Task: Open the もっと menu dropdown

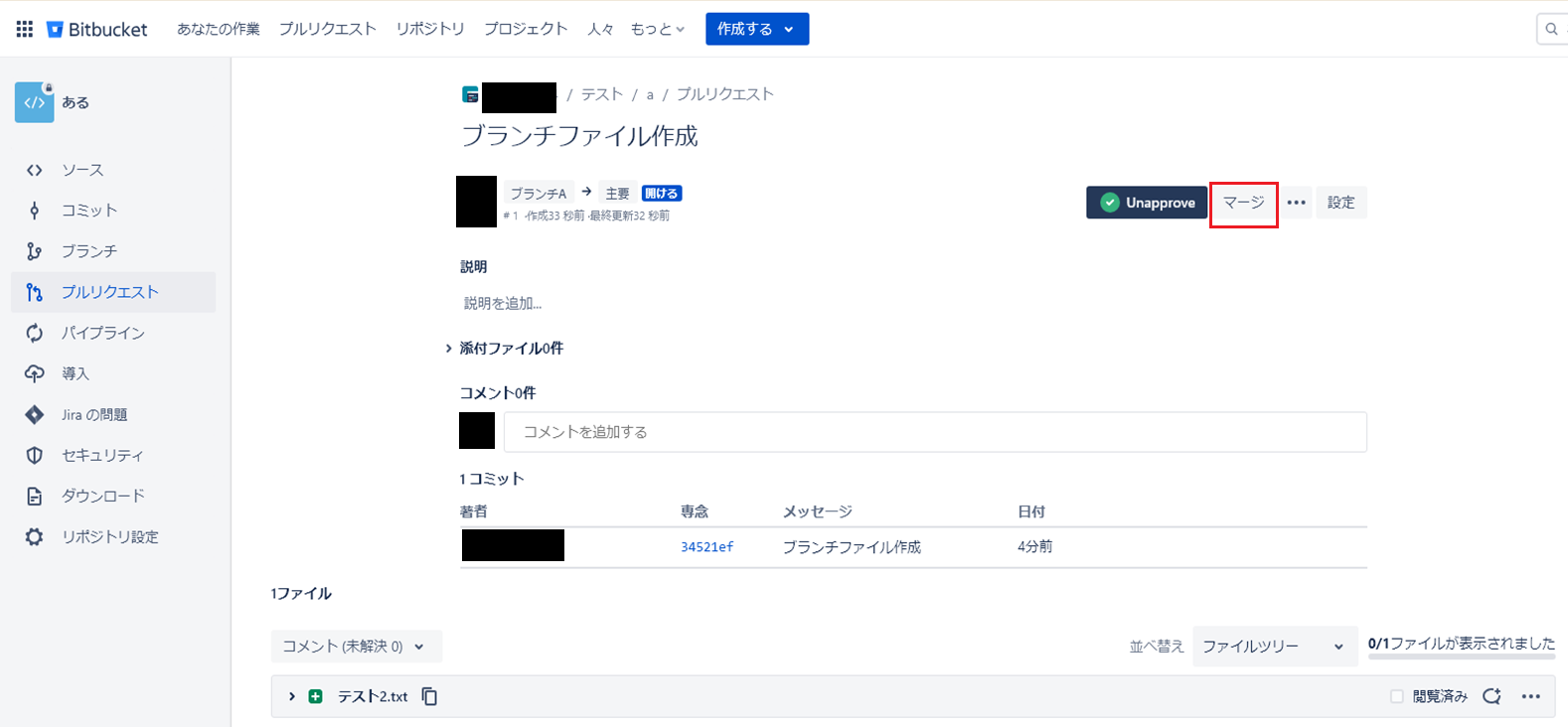Action: click(x=658, y=29)
